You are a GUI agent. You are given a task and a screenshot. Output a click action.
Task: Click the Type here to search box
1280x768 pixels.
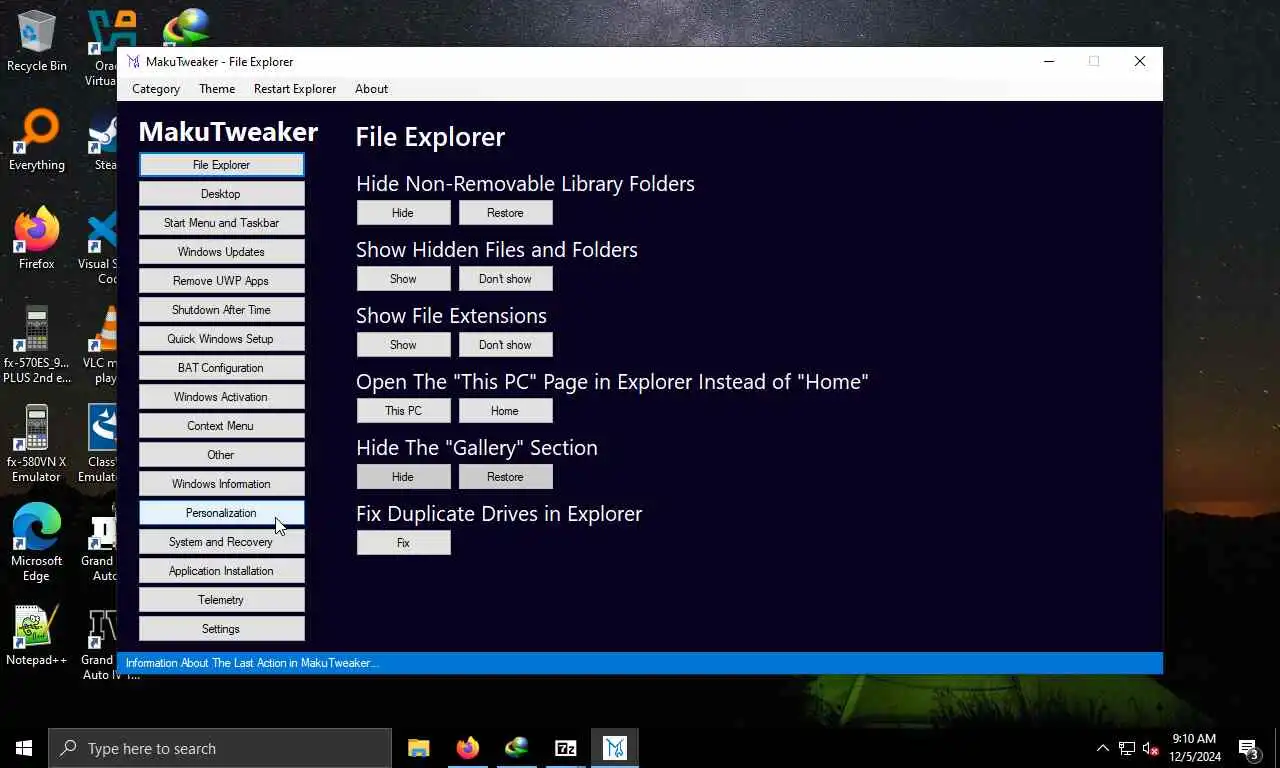coord(220,748)
